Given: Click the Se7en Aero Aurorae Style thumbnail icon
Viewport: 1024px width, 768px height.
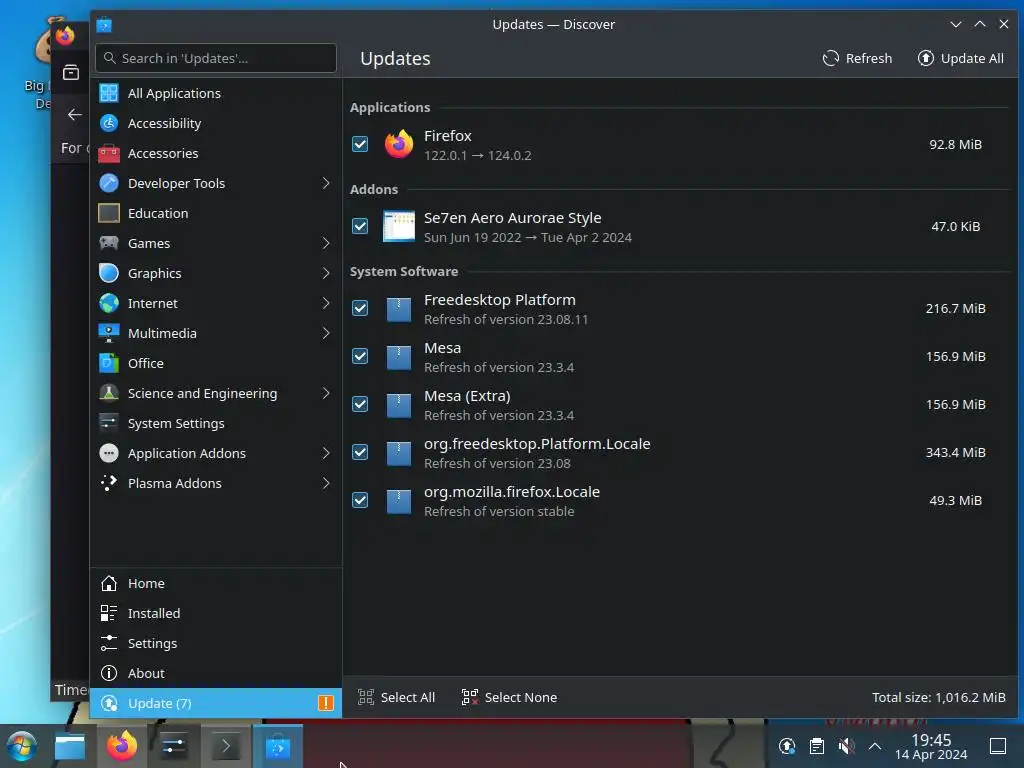Looking at the screenshot, I should [398, 227].
